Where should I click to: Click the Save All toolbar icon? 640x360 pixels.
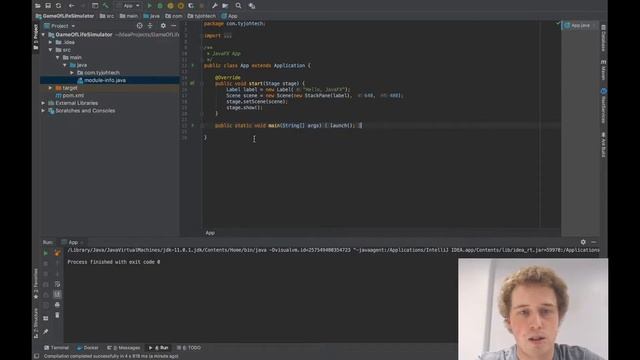click(x=48, y=6)
